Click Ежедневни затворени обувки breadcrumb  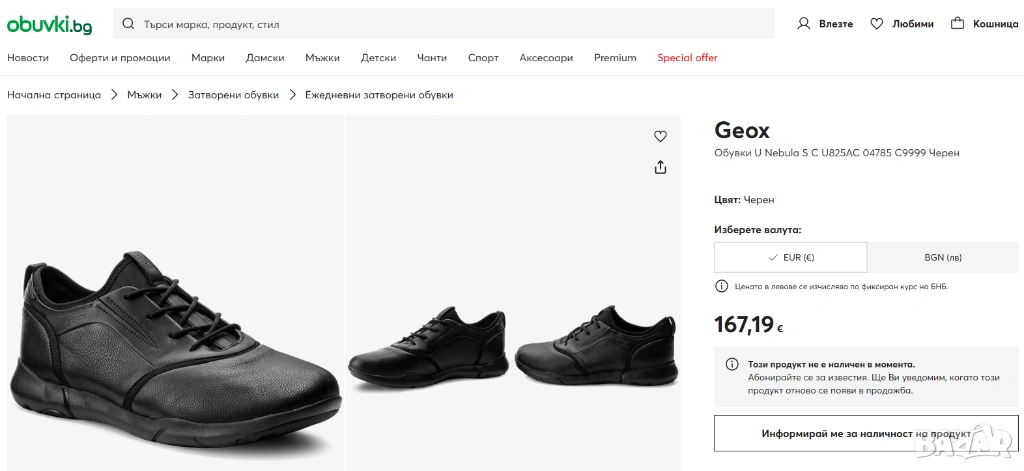pos(379,95)
